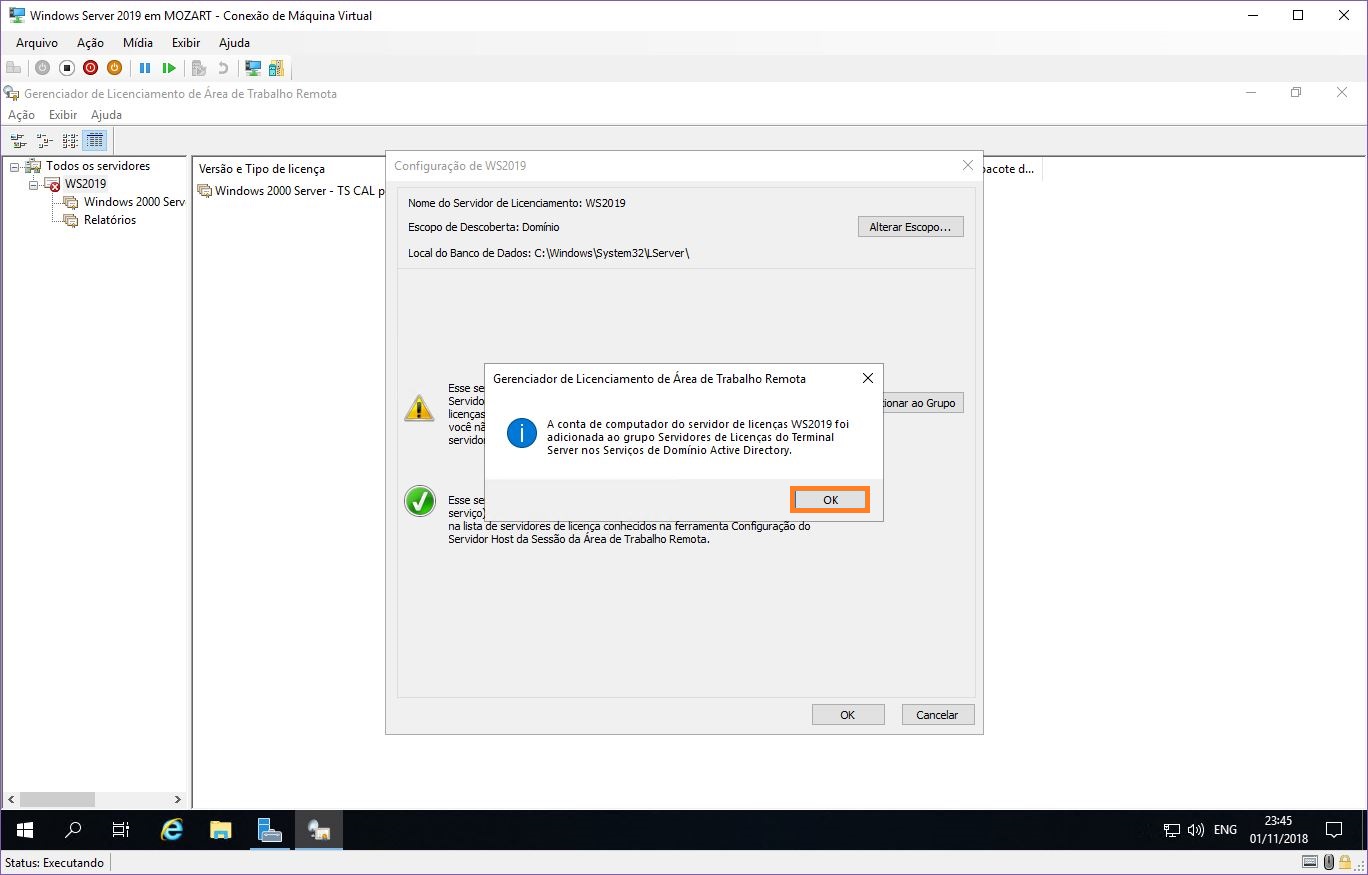The width and height of the screenshot is (1368, 875).
Task: Select Relatórios in the tree
Action: tap(110, 220)
